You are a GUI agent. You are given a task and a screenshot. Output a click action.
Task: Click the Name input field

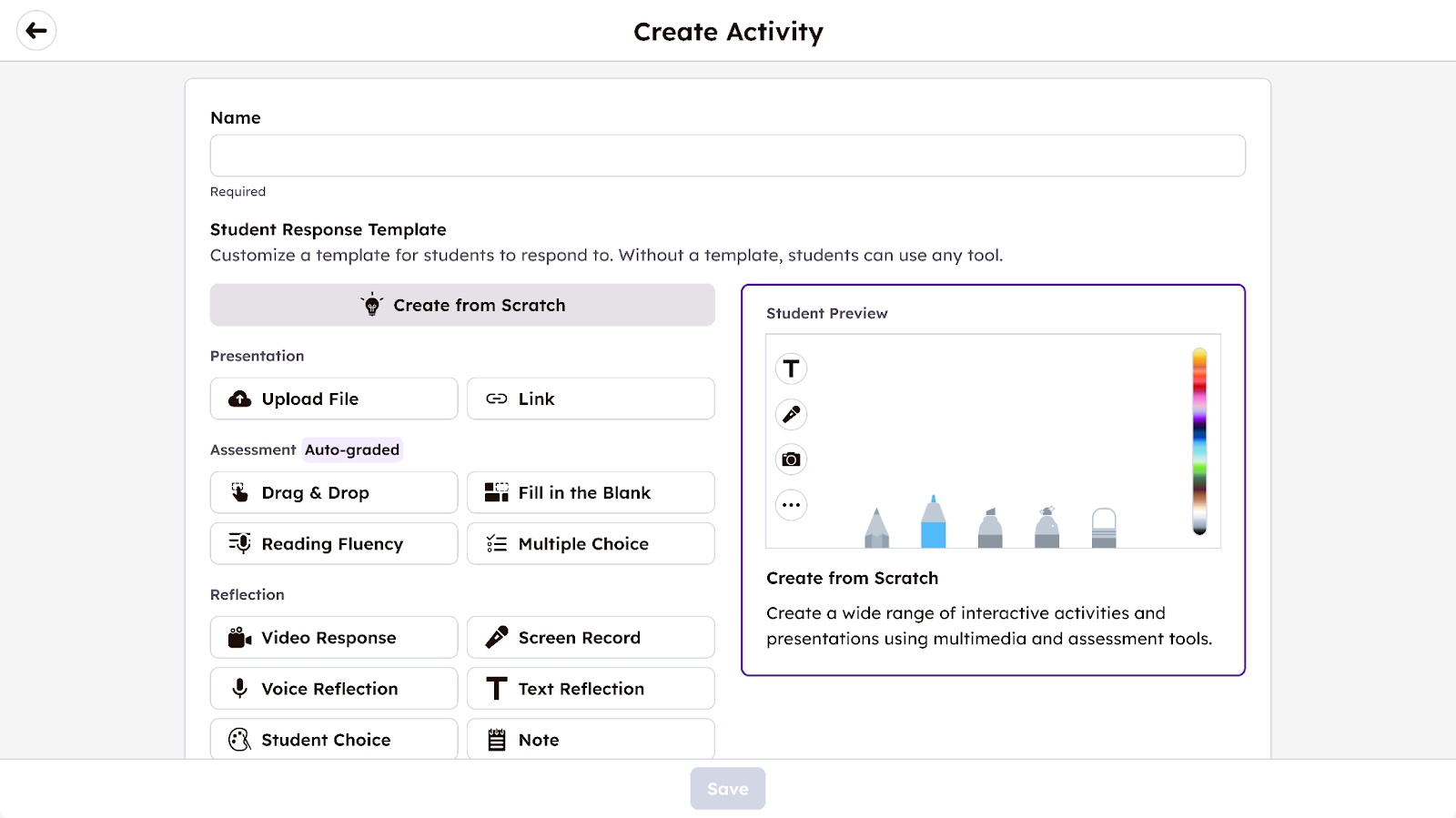click(x=727, y=156)
